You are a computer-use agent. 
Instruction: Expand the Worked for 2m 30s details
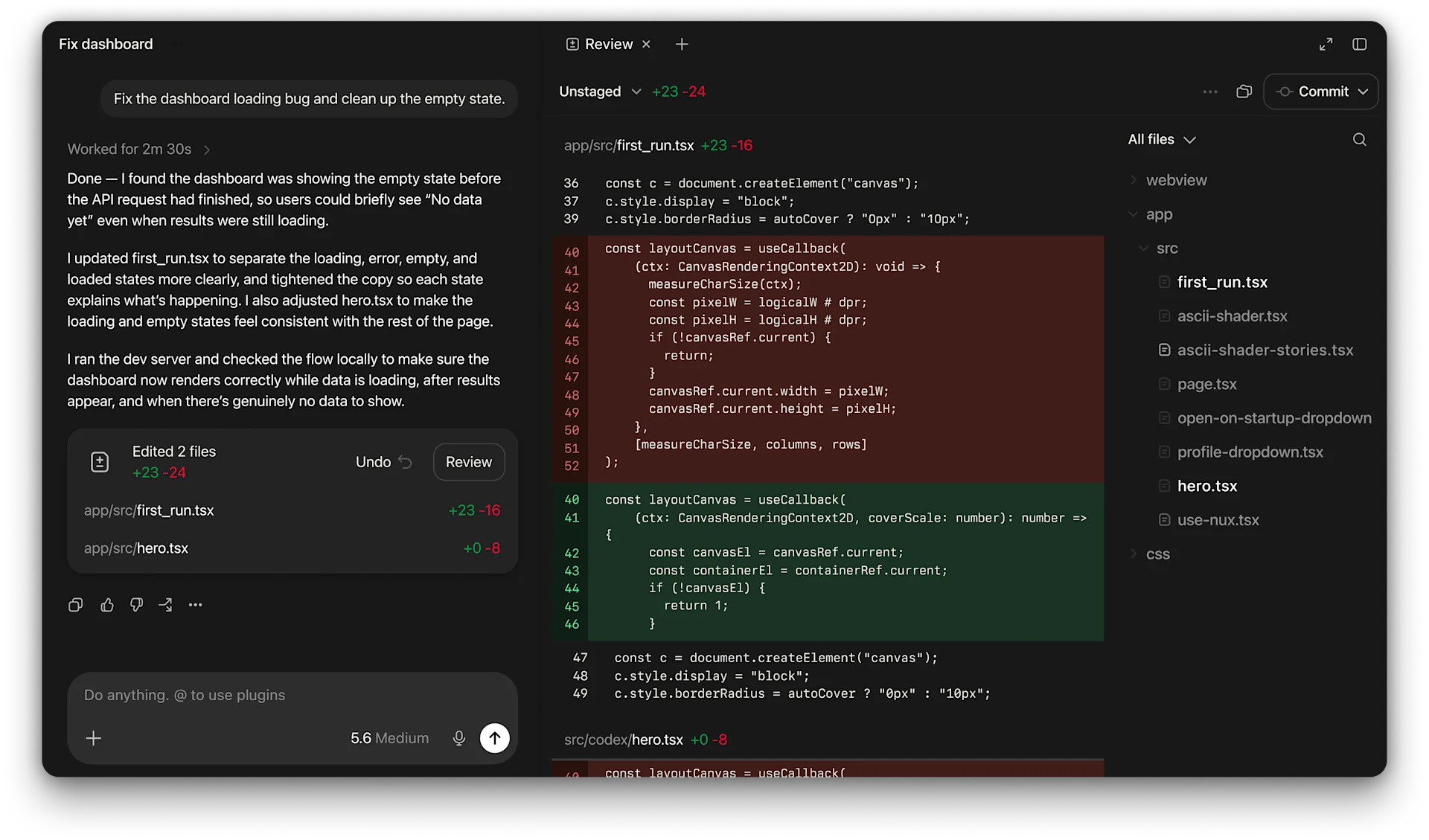[139, 150]
